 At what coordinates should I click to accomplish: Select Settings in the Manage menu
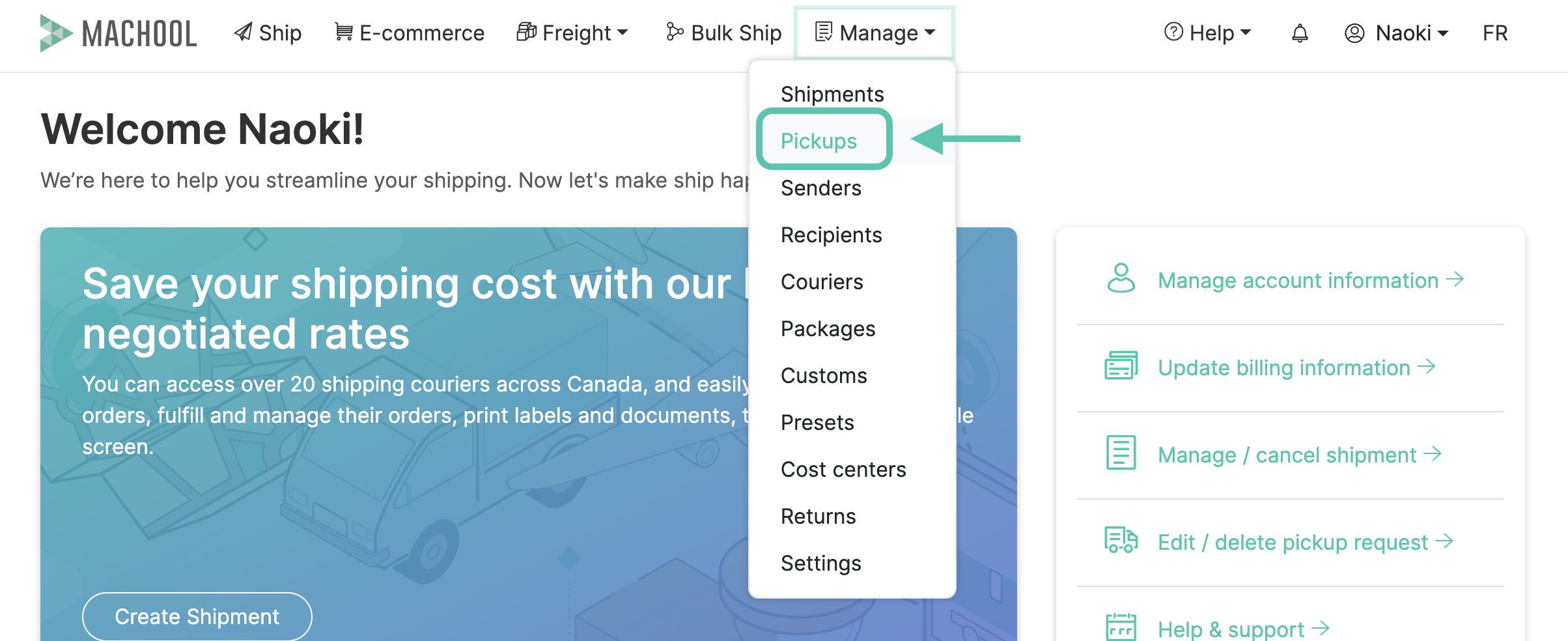point(821,563)
